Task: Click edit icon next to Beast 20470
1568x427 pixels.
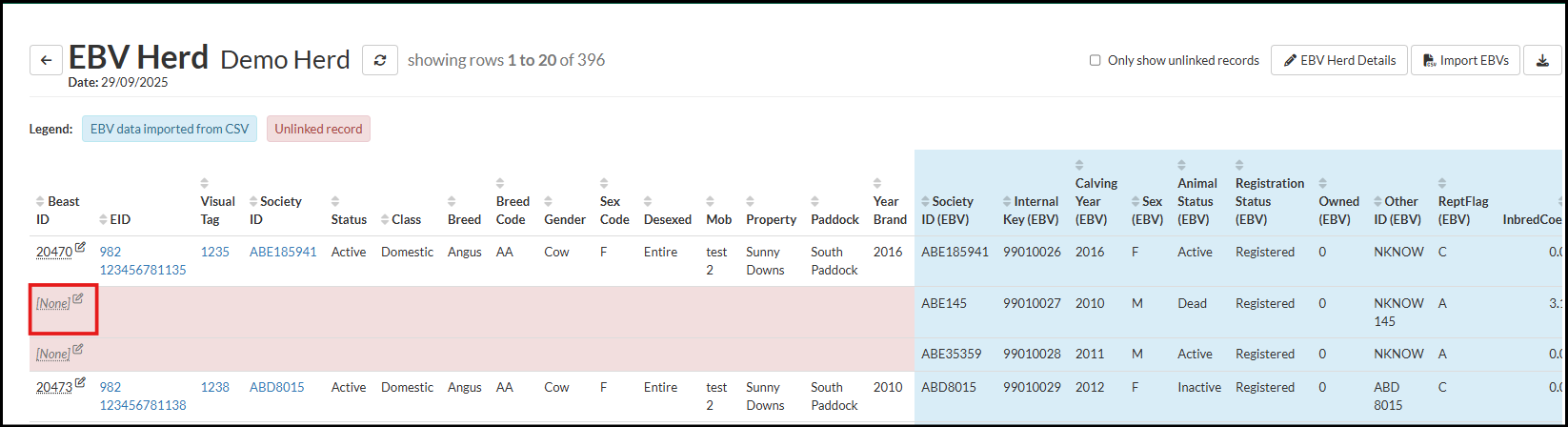Action: (80, 248)
